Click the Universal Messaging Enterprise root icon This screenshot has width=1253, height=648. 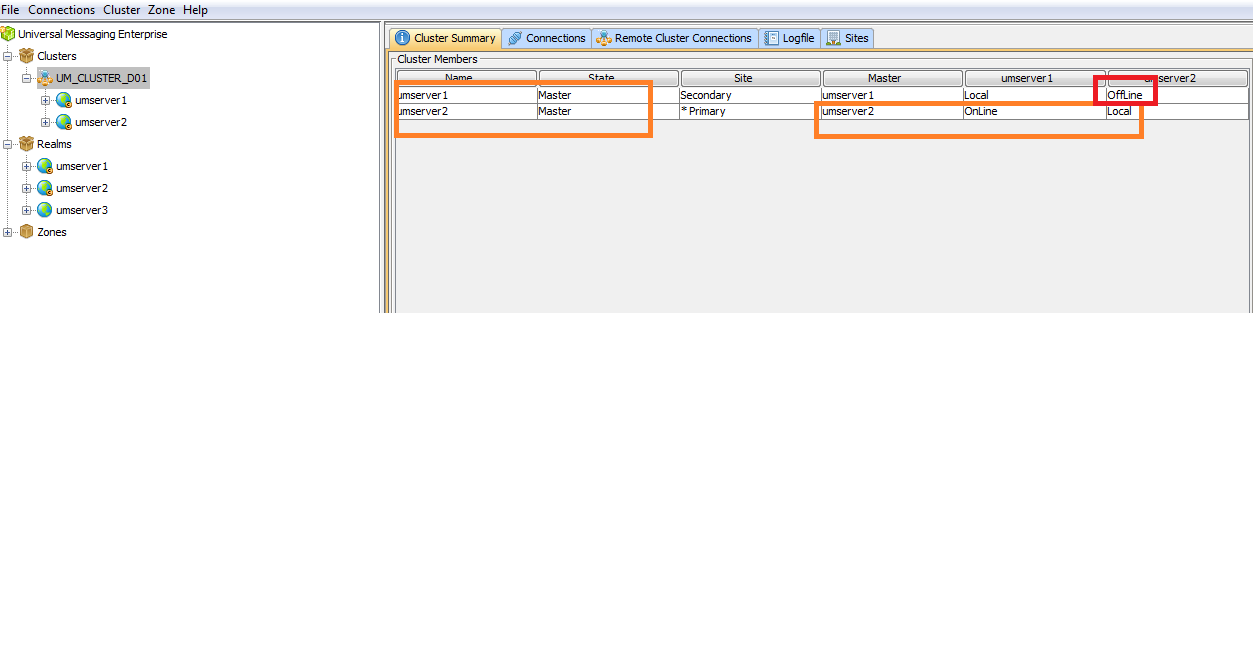pyautogui.click(x=8, y=34)
